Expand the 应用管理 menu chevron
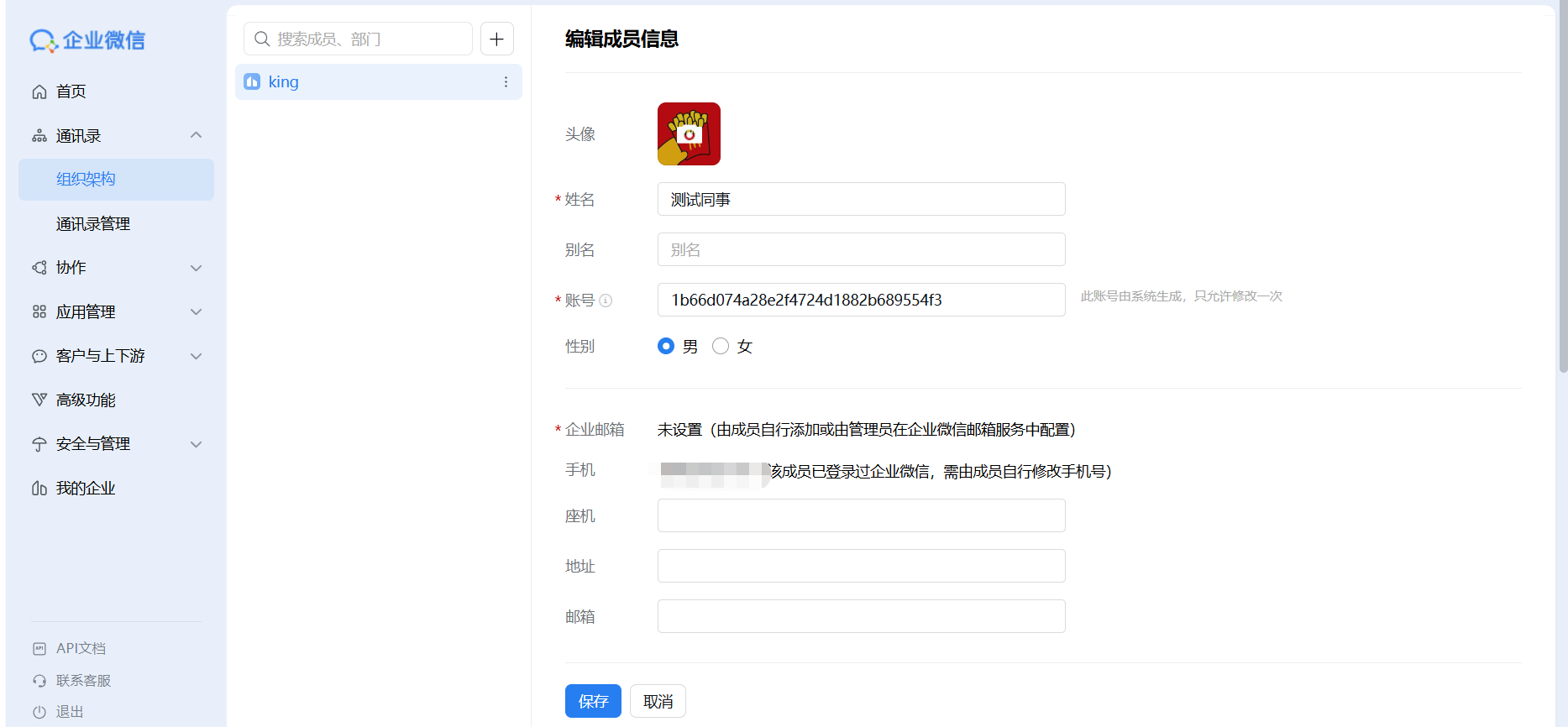The height and width of the screenshot is (727, 1568). click(197, 312)
